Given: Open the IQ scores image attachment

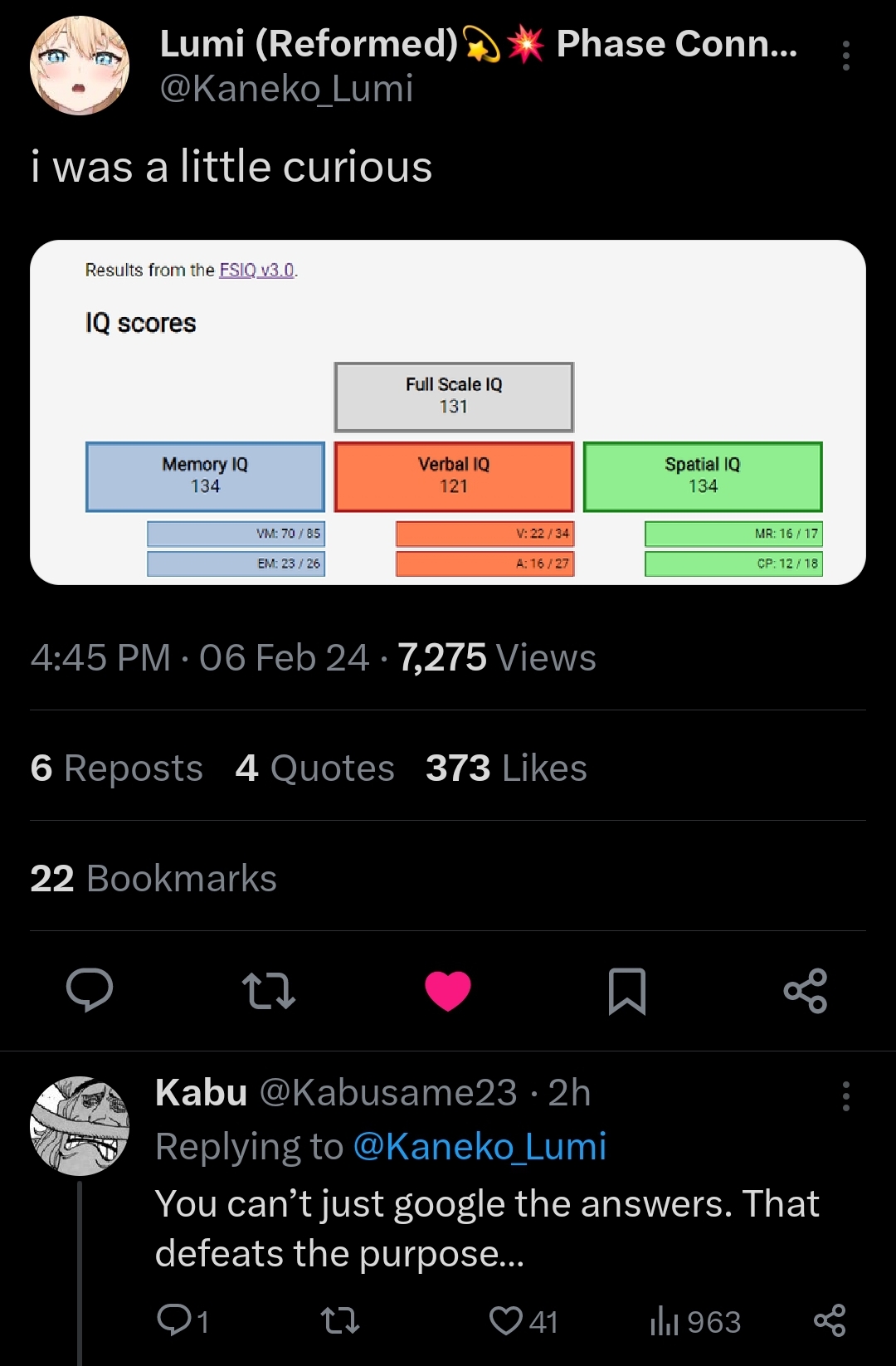Looking at the screenshot, I should click(x=448, y=412).
